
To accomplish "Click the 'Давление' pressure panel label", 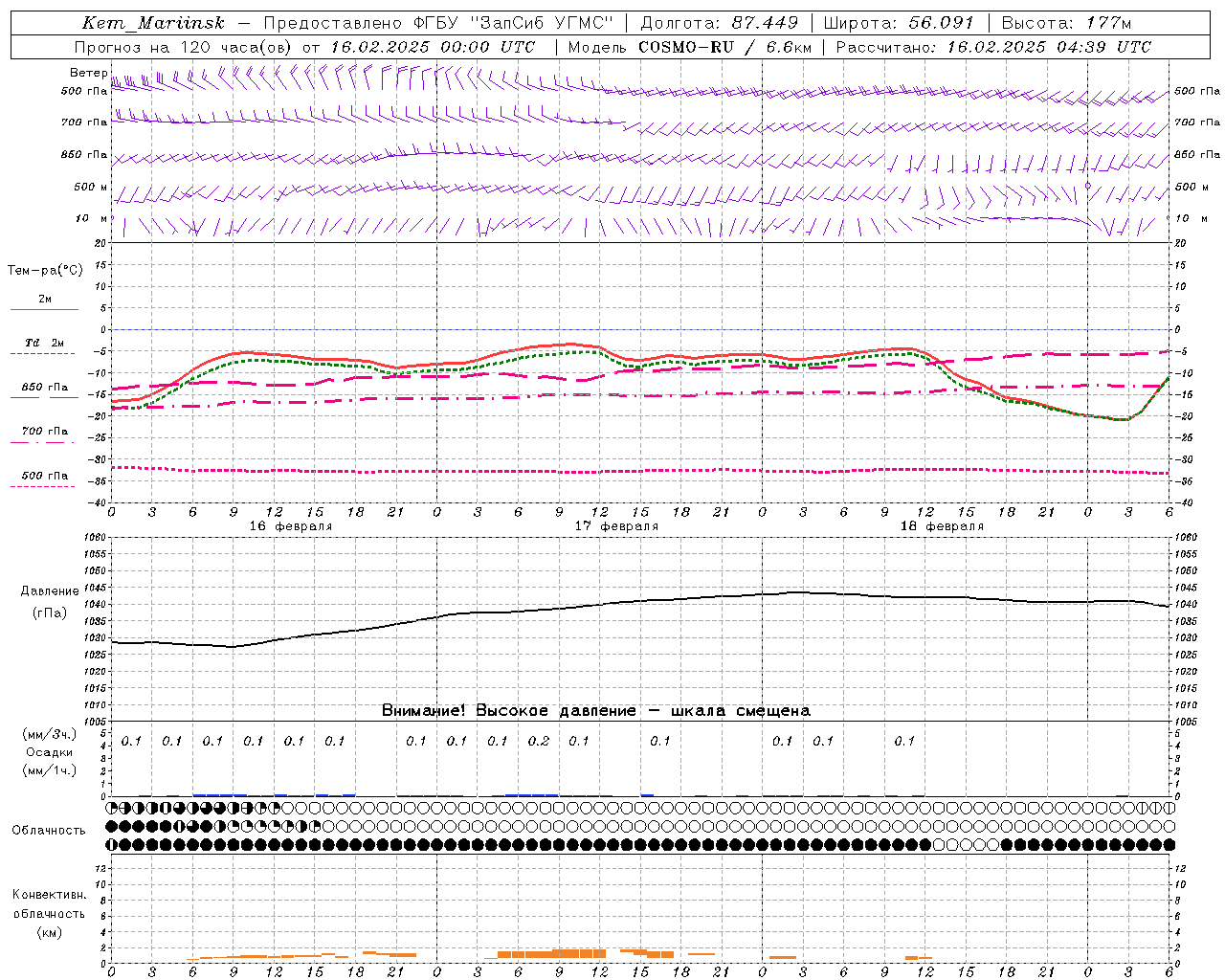I will pos(50,591).
